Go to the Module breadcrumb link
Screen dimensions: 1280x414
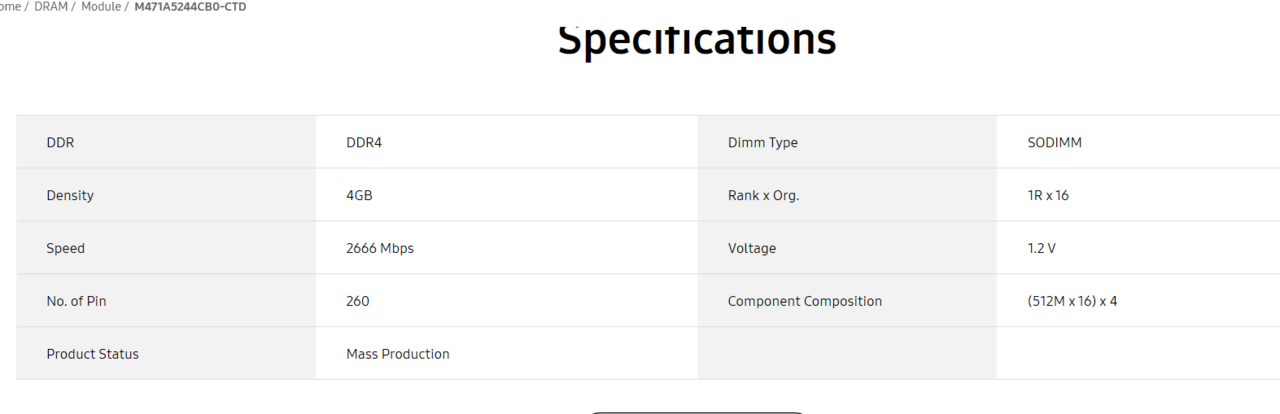coord(101,7)
